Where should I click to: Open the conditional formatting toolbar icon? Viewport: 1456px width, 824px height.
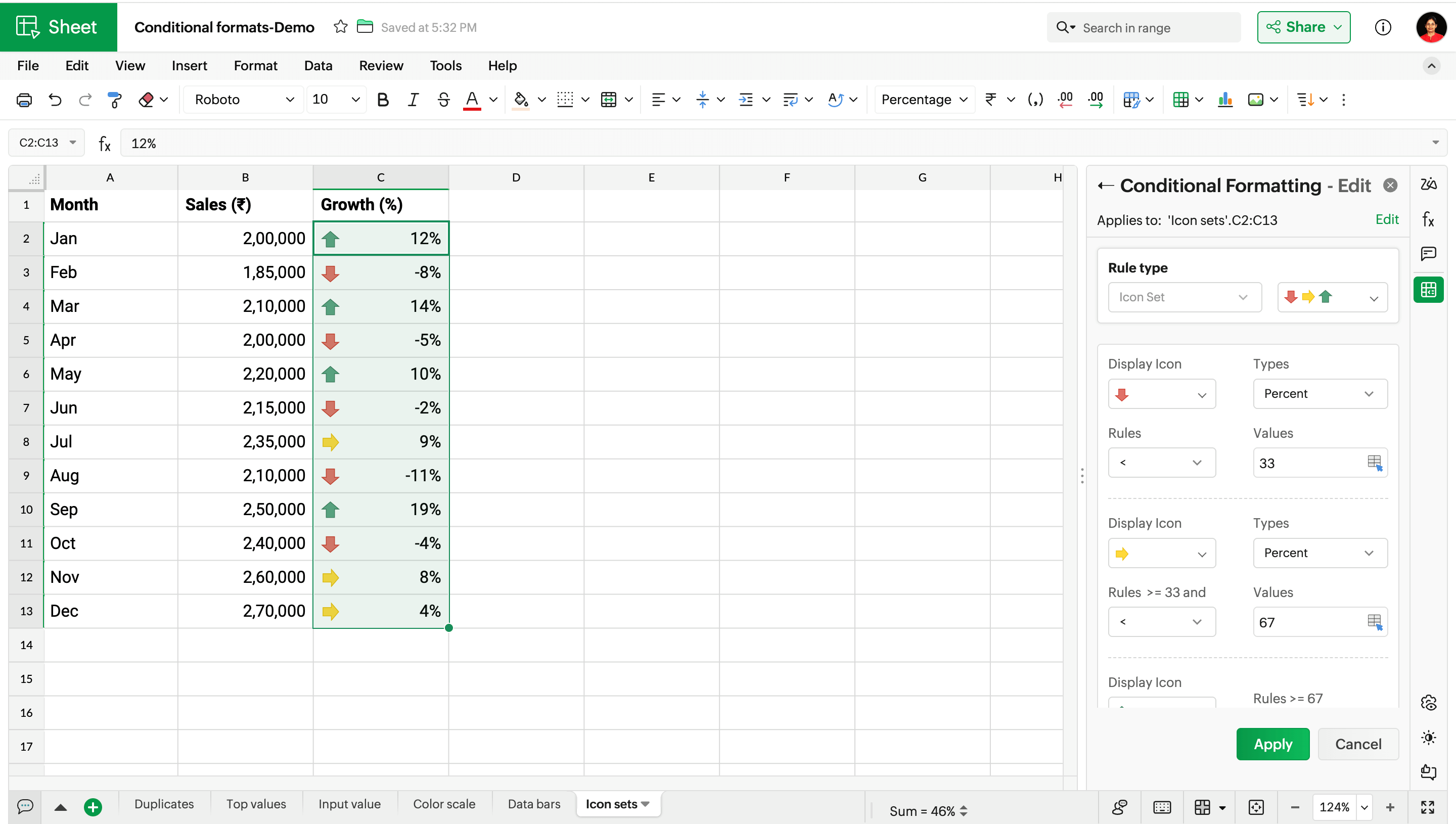click(1131, 100)
